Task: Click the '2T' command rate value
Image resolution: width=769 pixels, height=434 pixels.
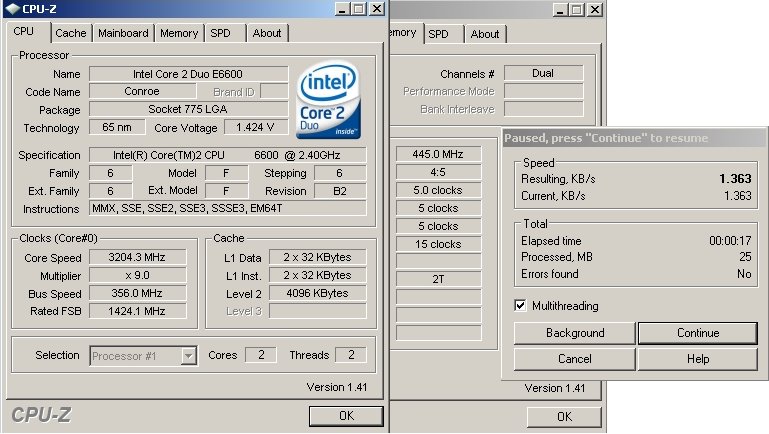Action: pyautogui.click(x=438, y=279)
